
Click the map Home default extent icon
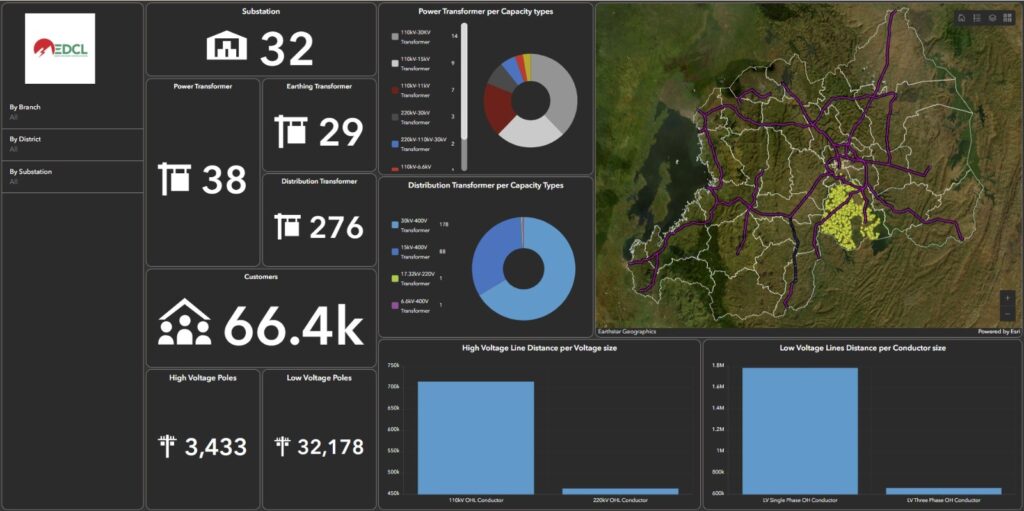[x=962, y=18]
